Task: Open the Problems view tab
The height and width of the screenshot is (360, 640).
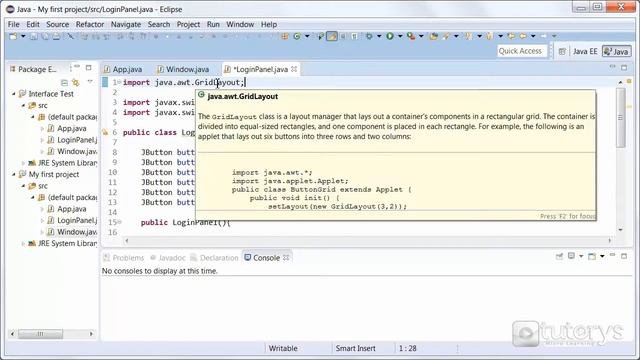Action: [x=124, y=258]
